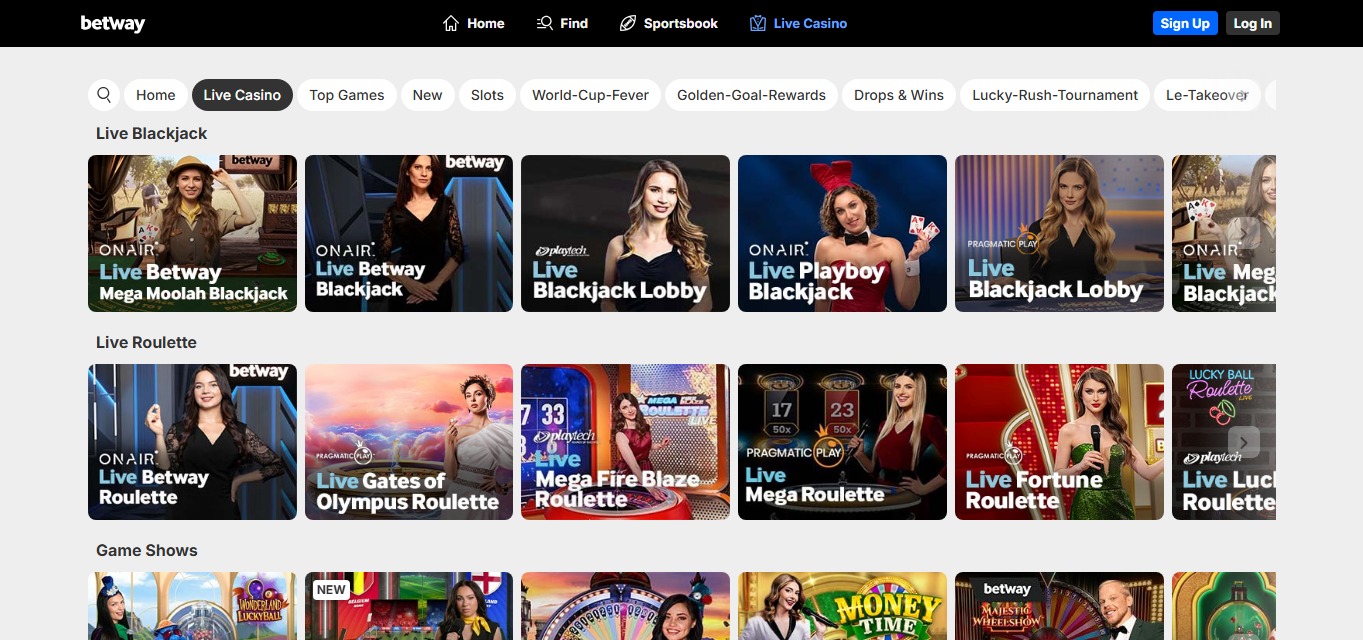Screen dimensions: 1363x640
Task: Select the Slots category pill
Action: tap(487, 95)
